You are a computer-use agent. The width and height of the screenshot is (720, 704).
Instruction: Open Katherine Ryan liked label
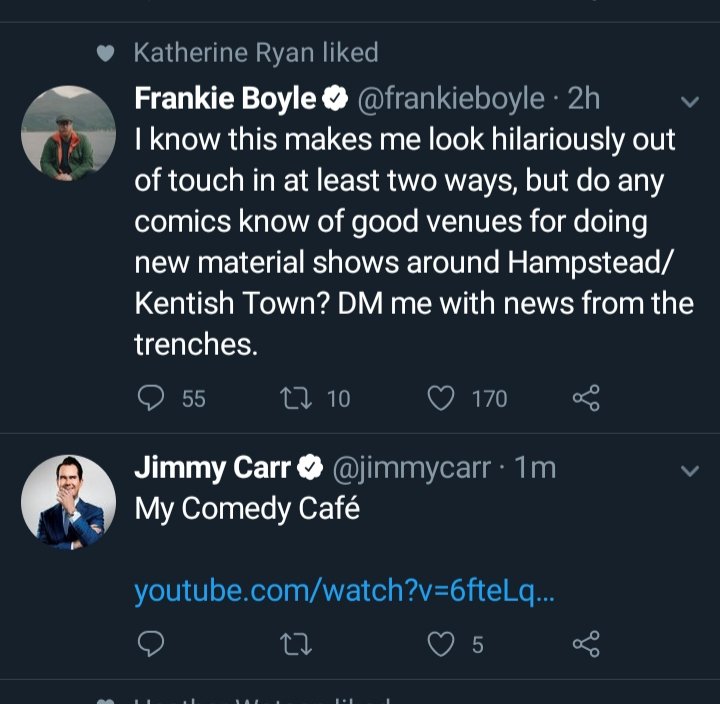[x=256, y=52]
